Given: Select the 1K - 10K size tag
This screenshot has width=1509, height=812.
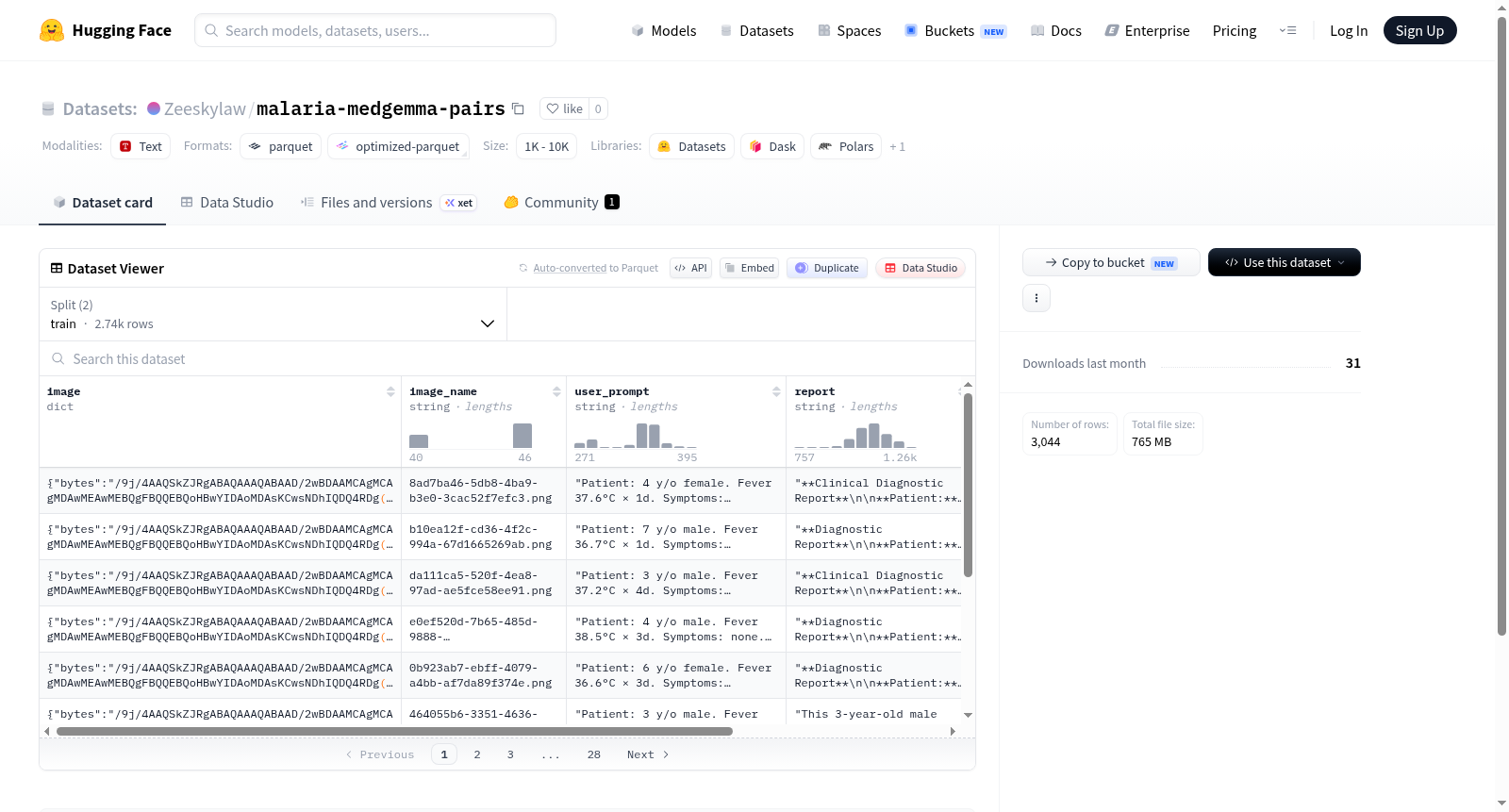Looking at the screenshot, I should pos(546,146).
